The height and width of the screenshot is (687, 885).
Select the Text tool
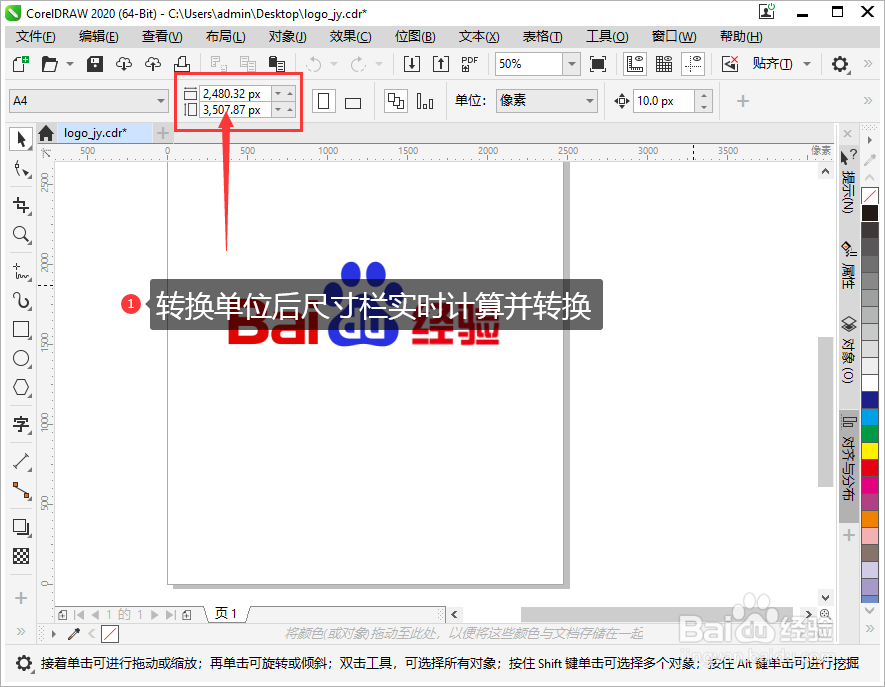point(21,423)
